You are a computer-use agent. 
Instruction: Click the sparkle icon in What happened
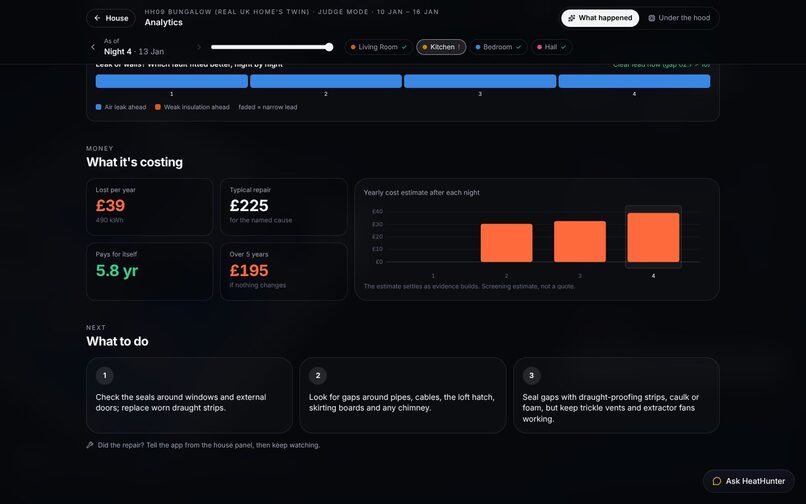[x=572, y=18]
